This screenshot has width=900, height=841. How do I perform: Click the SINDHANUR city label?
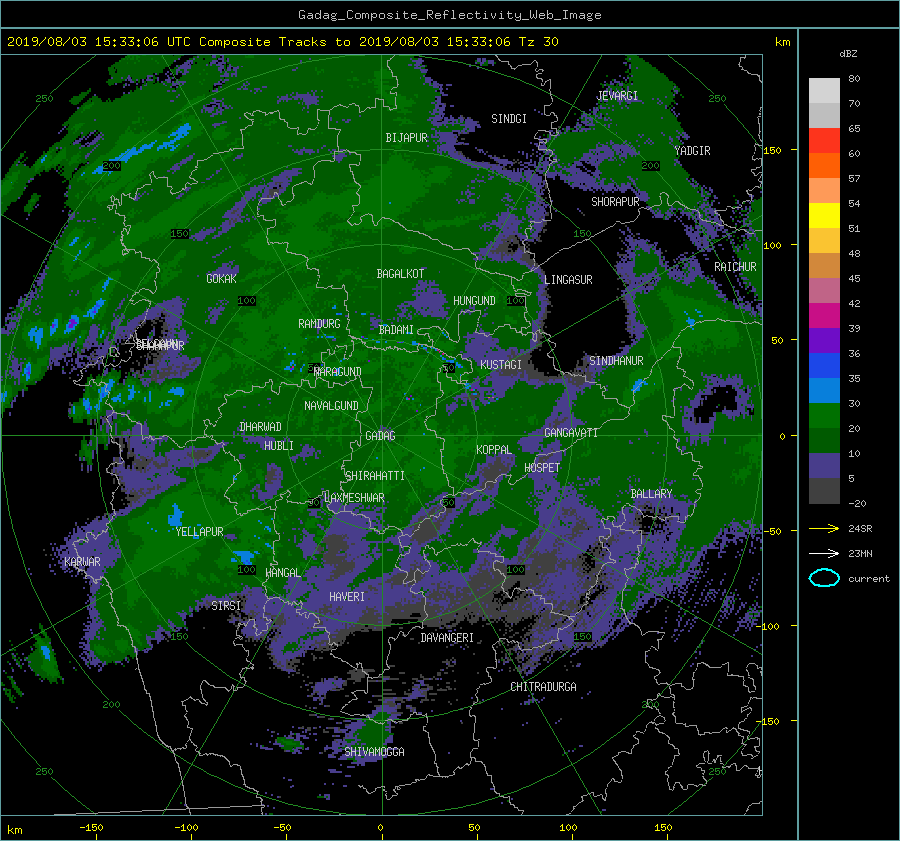pos(616,361)
